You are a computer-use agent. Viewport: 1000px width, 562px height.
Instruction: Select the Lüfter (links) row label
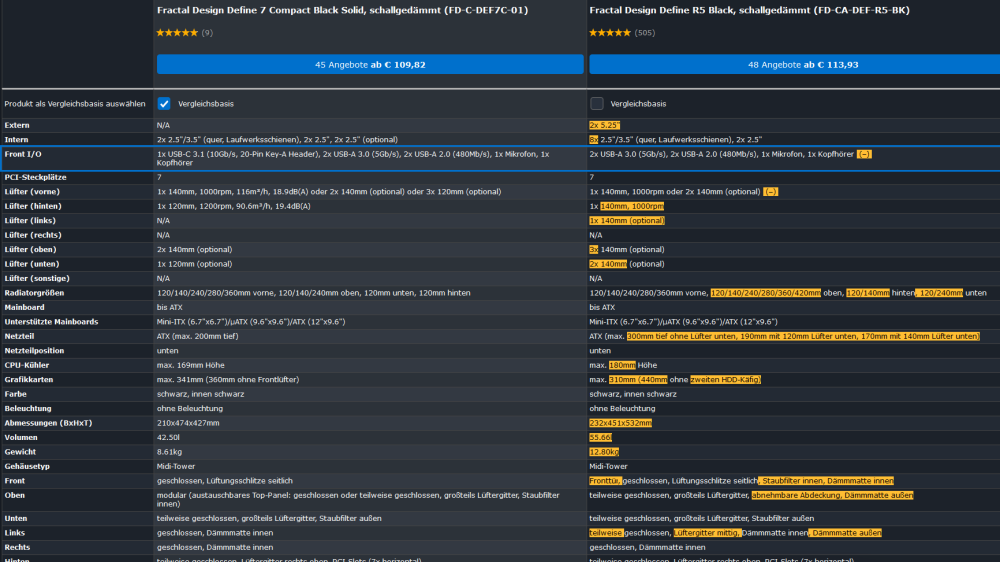(x=30, y=220)
